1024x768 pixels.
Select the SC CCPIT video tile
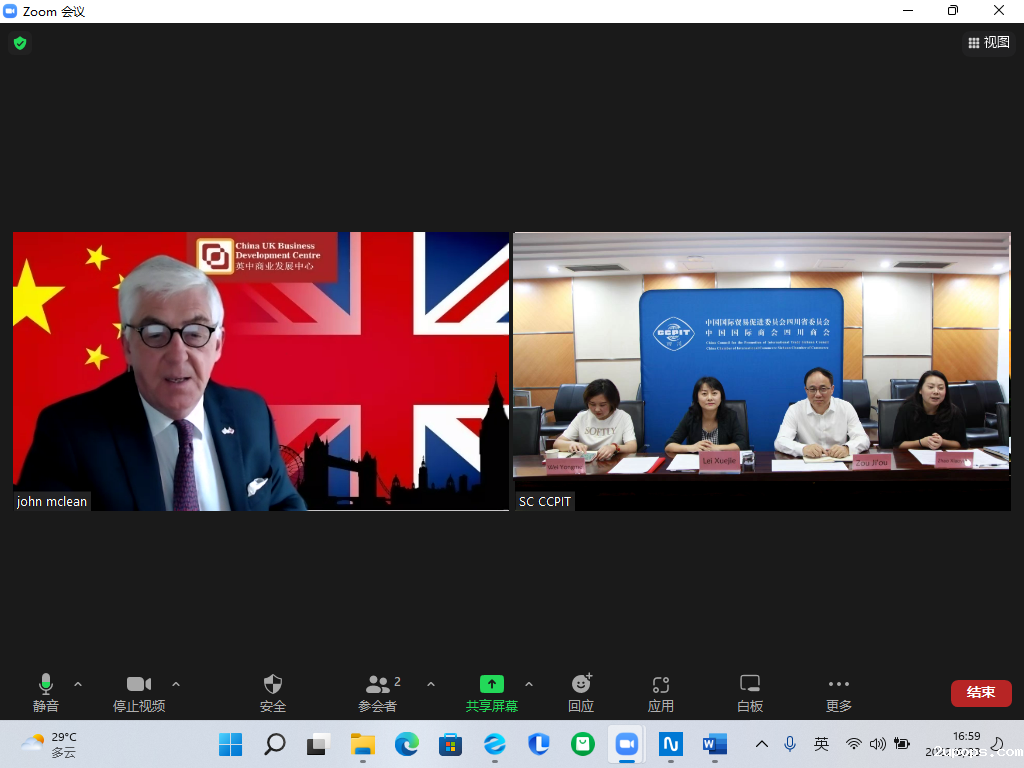click(762, 372)
